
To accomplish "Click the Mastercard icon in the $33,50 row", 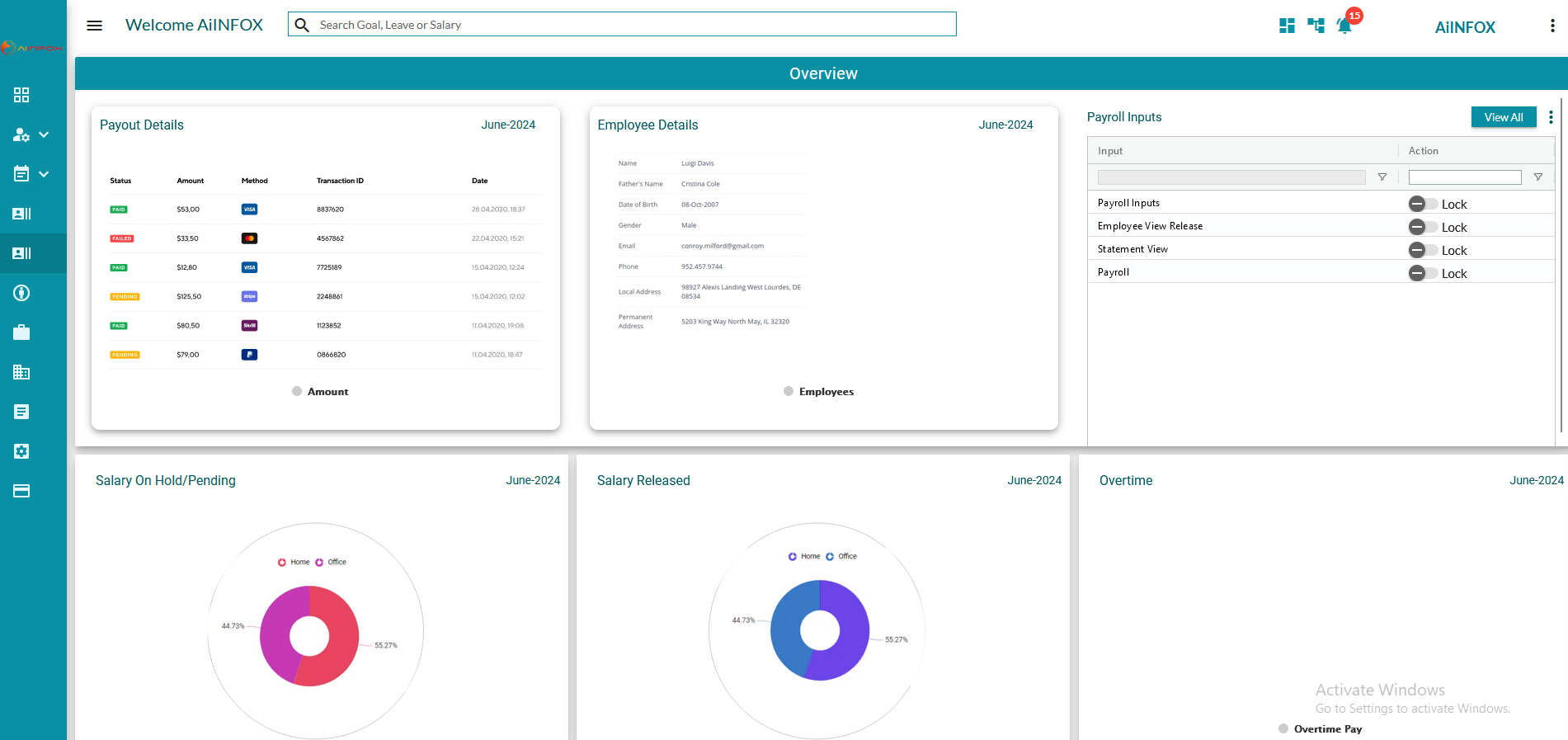I will coord(249,238).
